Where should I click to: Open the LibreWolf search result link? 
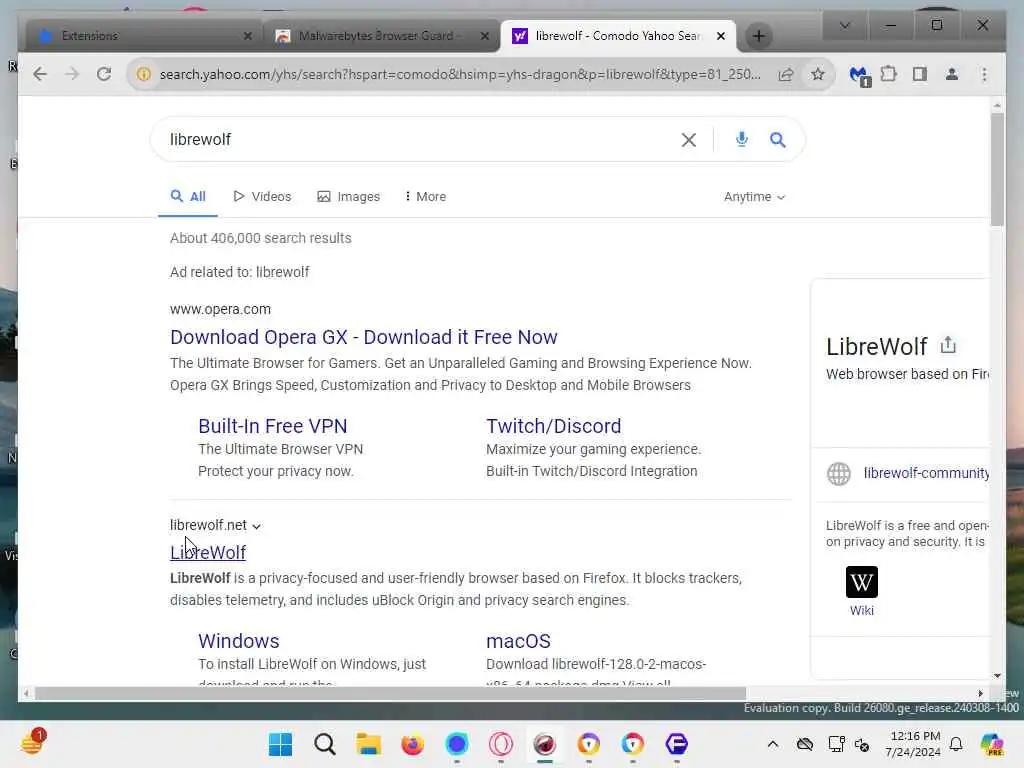click(x=208, y=552)
